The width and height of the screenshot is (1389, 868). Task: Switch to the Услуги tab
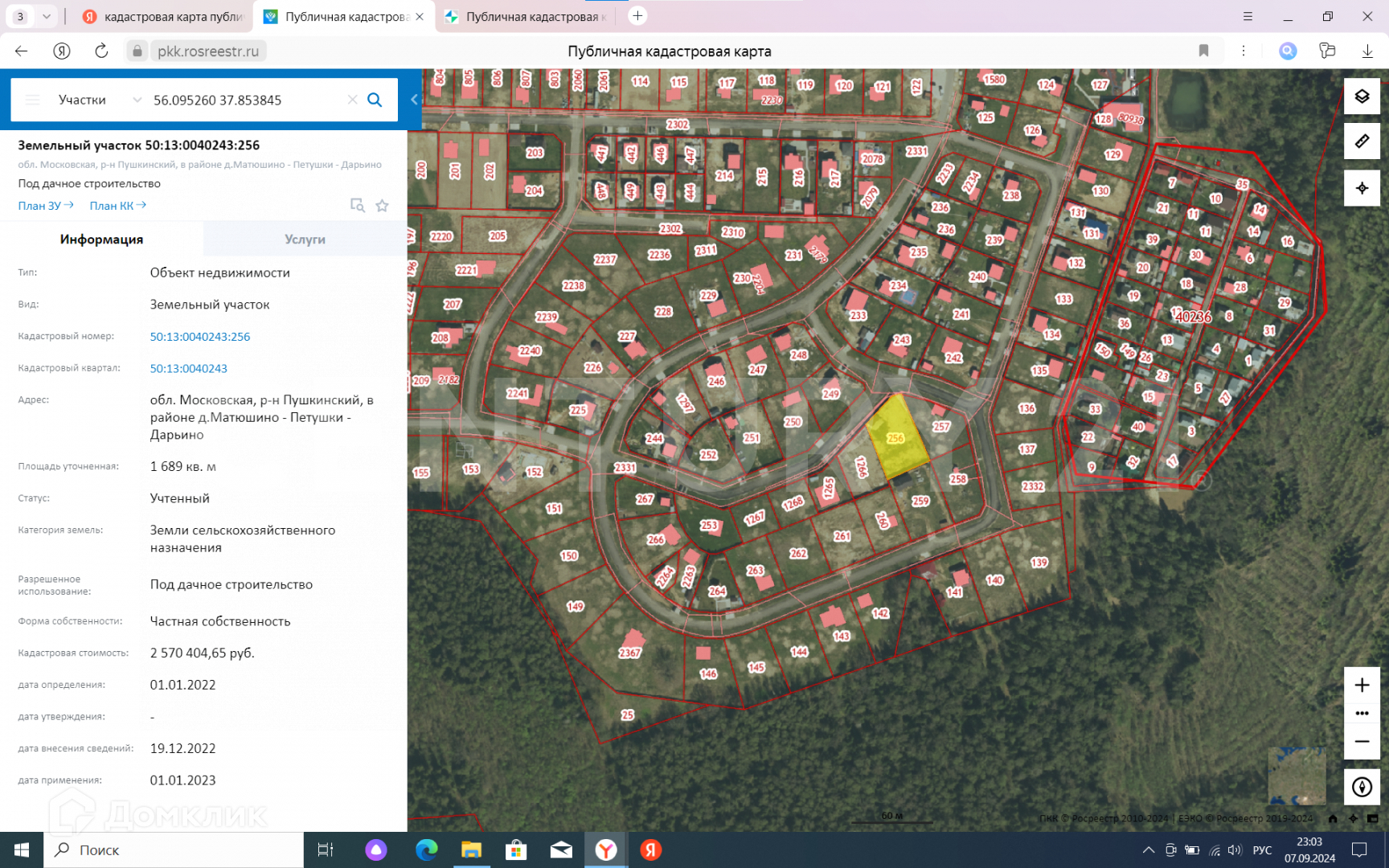point(305,240)
